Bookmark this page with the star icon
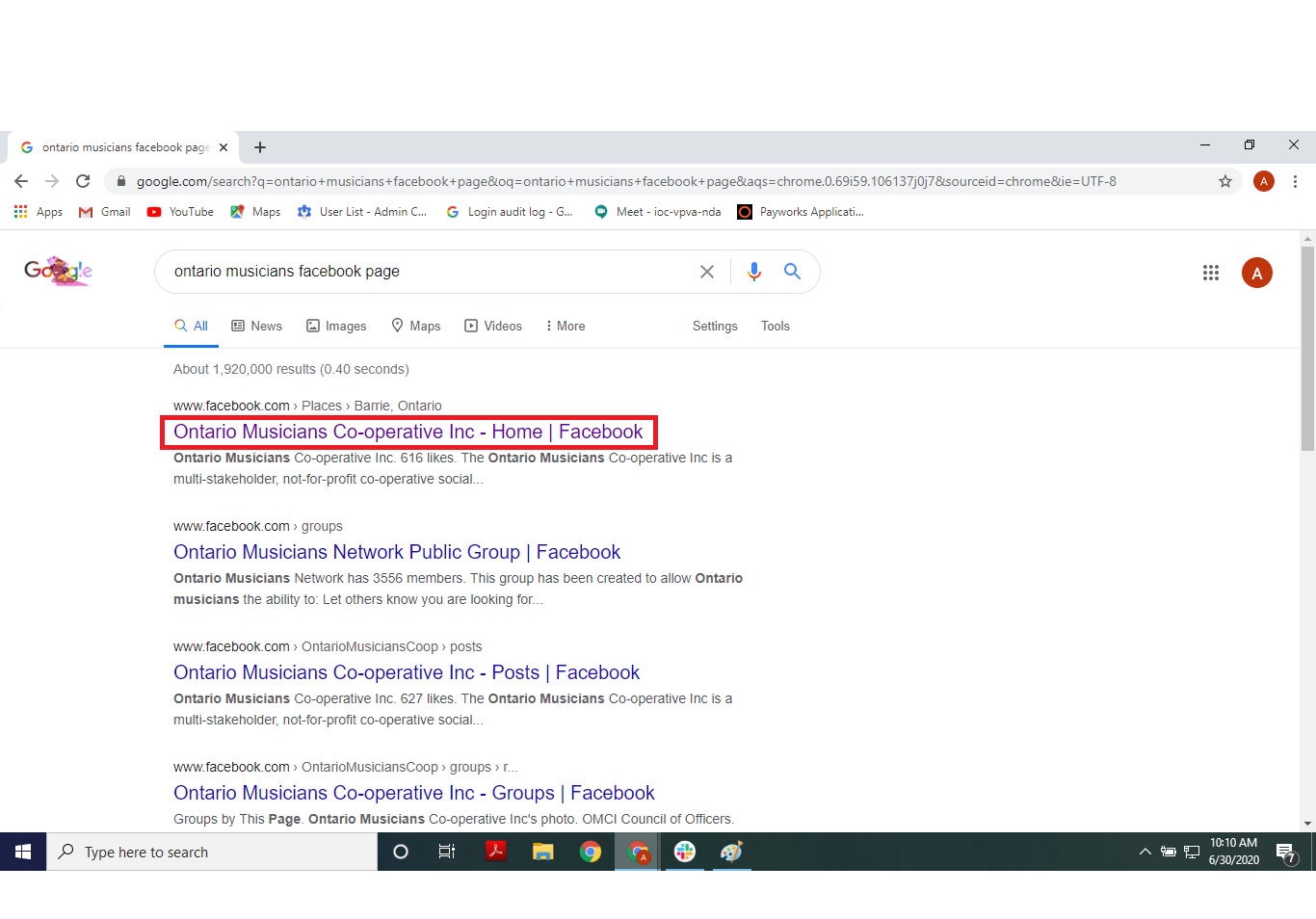 pos(1225,181)
